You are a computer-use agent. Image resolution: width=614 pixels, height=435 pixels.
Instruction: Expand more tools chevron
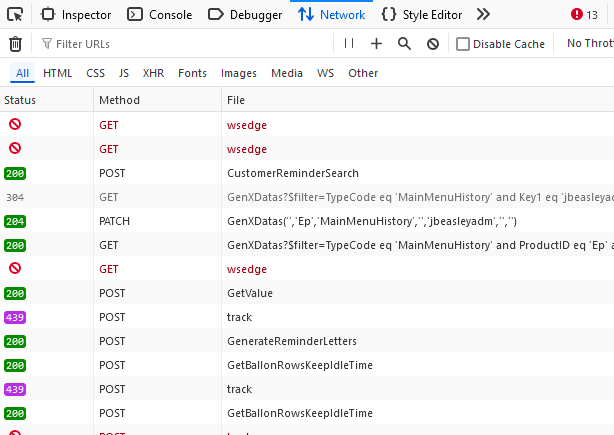pos(483,15)
